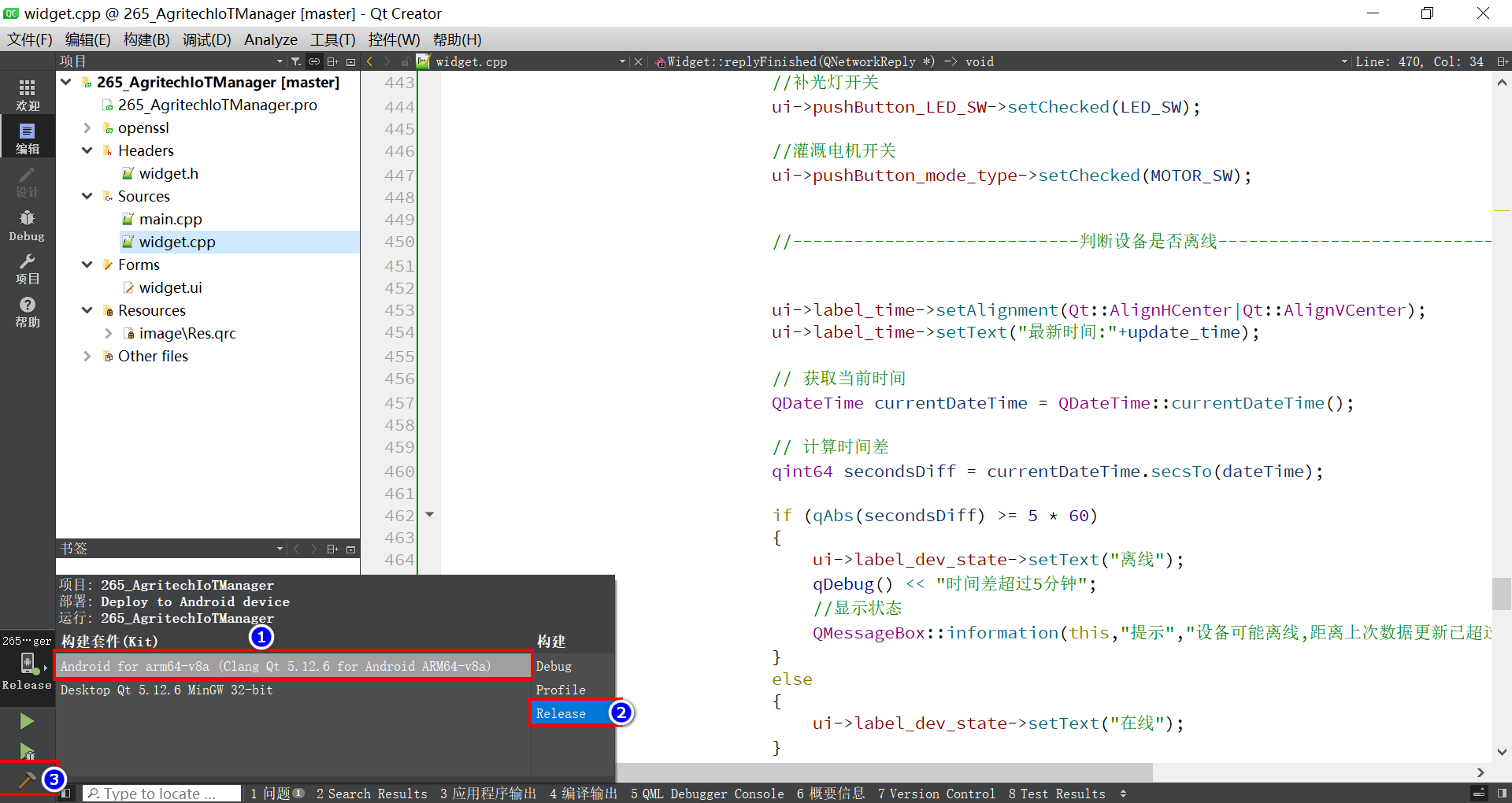
Task: Collapse the Headers tree node
Action: [87, 150]
